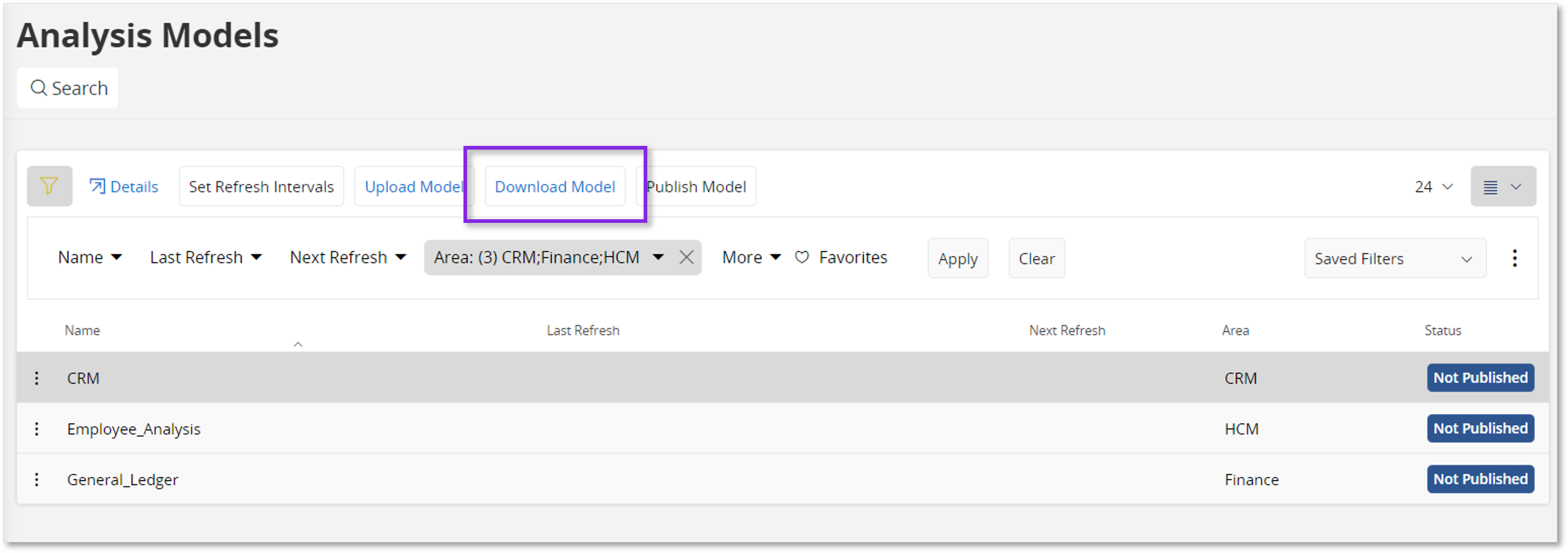Open Employee_Analysis row three-dot menu
This screenshot has width=1568, height=553.
point(36,429)
